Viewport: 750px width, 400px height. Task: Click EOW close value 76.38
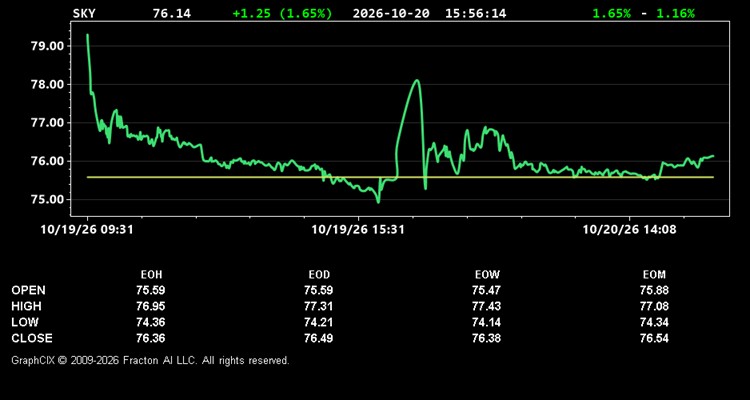486,338
